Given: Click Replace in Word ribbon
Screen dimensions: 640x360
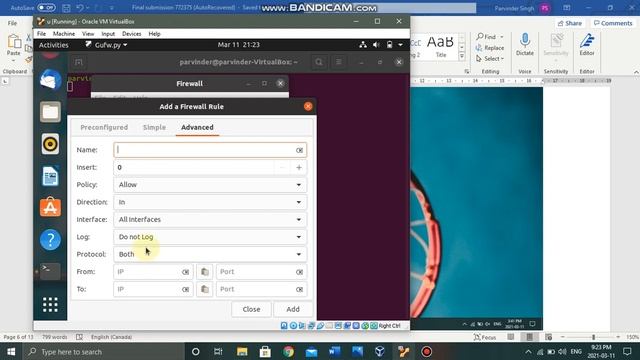Looking at the screenshot, I should tap(489, 48).
